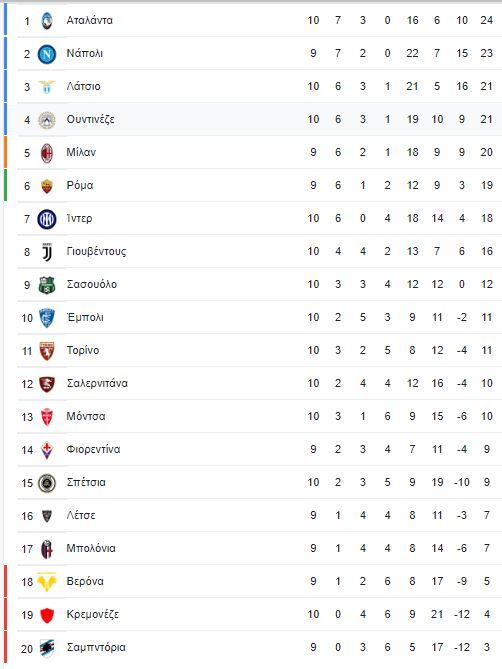Select the Sampdoria club crest
Image resolution: width=502 pixels, height=669 pixels.
pos(47,648)
